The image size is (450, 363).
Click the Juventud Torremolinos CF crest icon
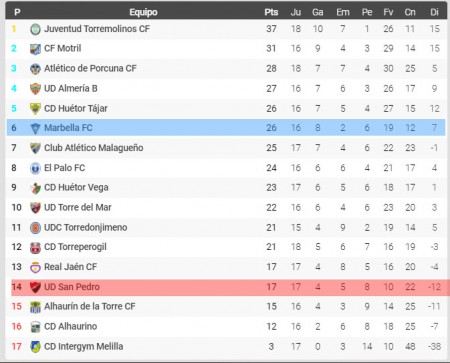(x=35, y=29)
